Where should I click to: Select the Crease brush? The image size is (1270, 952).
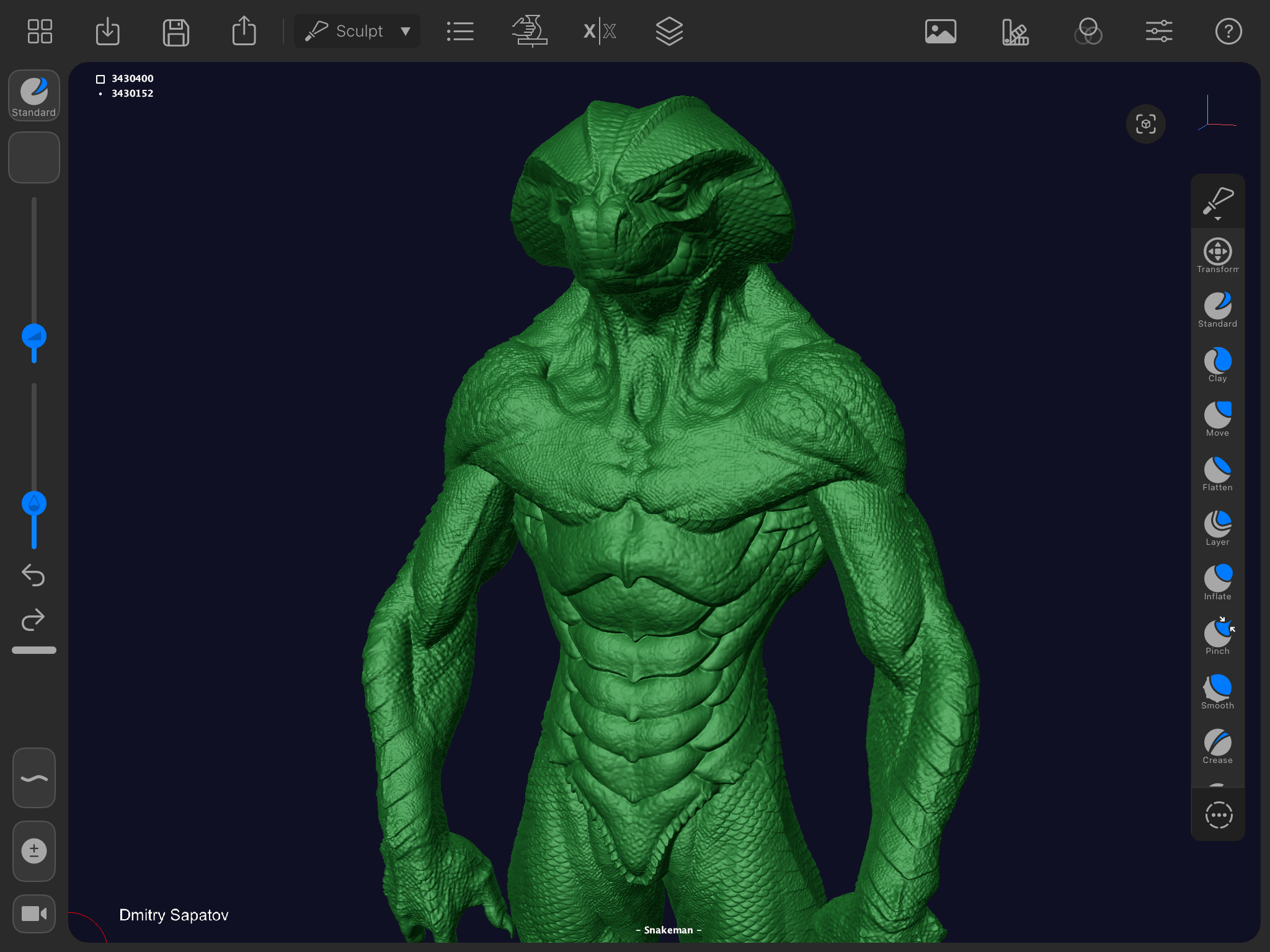(1218, 746)
